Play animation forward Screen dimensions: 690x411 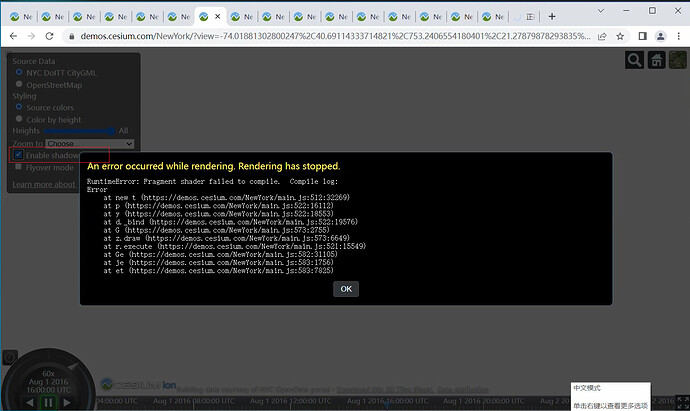point(67,402)
